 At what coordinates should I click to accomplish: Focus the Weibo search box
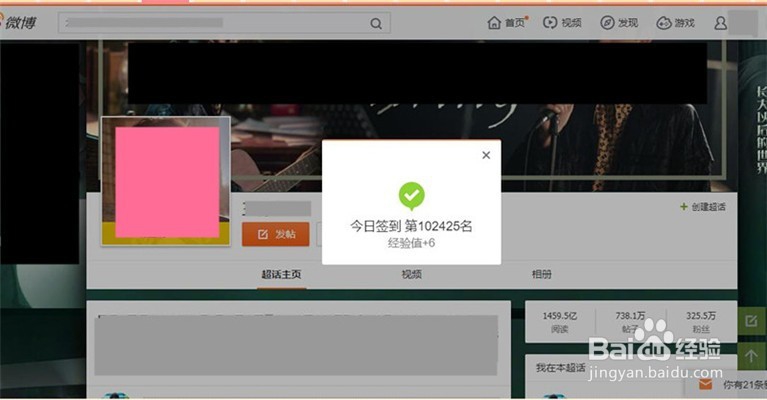tap(224, 23)
